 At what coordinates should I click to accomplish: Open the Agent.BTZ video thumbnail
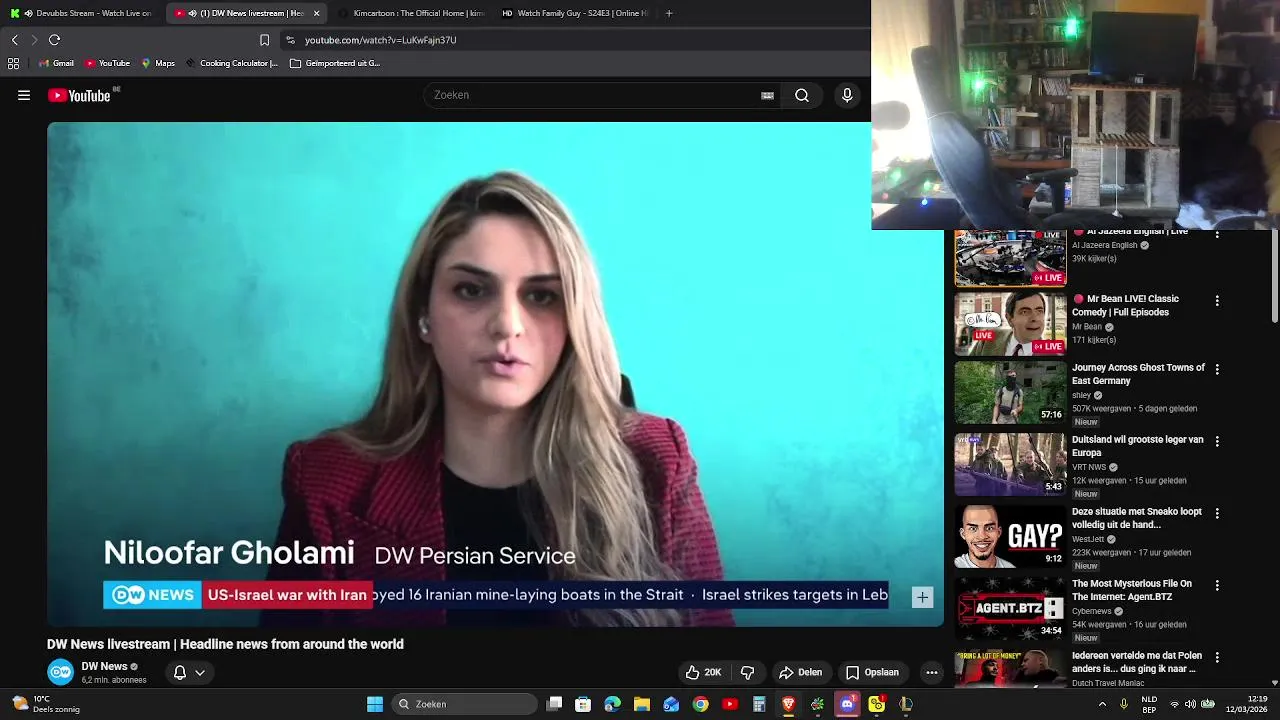click(x=1010, y=608)
